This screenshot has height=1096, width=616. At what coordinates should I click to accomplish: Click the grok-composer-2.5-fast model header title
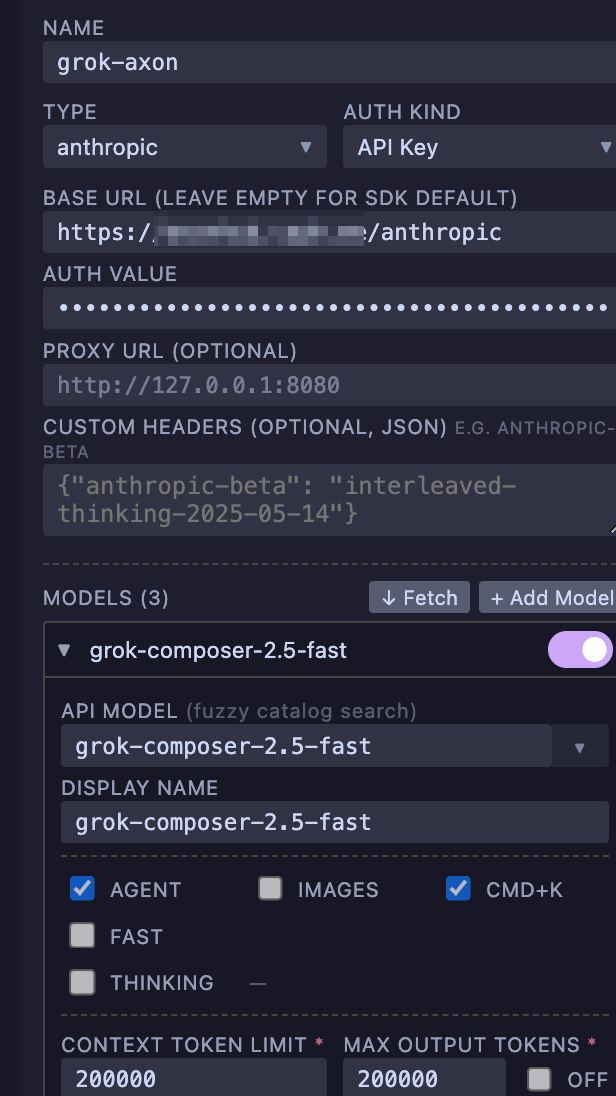tap(218, 651)
